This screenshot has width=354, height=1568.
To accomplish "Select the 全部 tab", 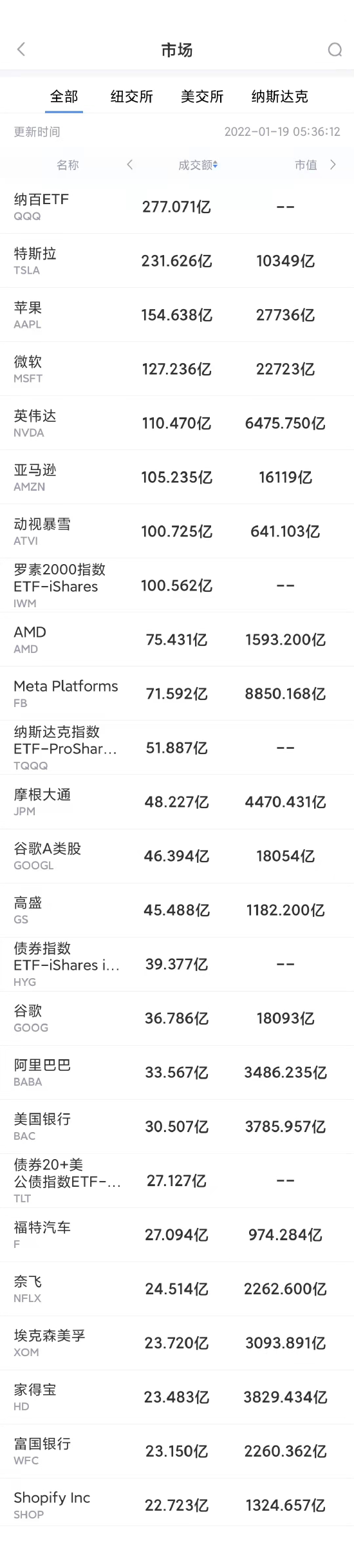I will [64, 97].
